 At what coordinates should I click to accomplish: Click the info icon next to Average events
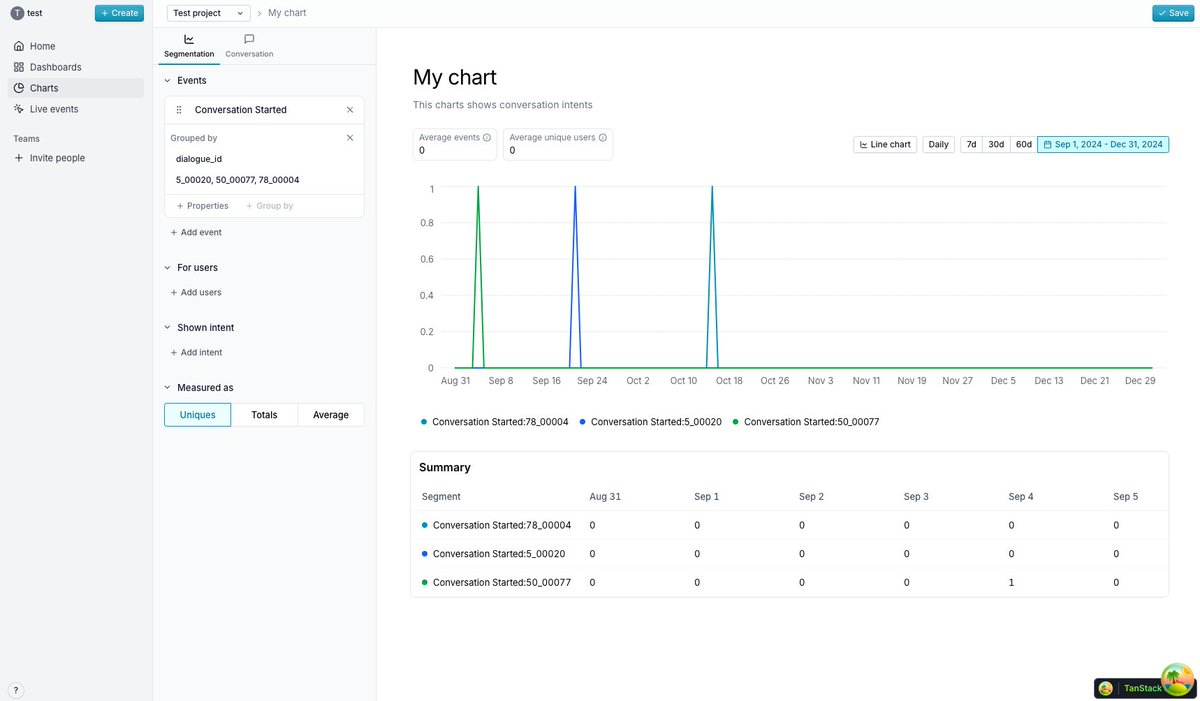pos(487,138)
